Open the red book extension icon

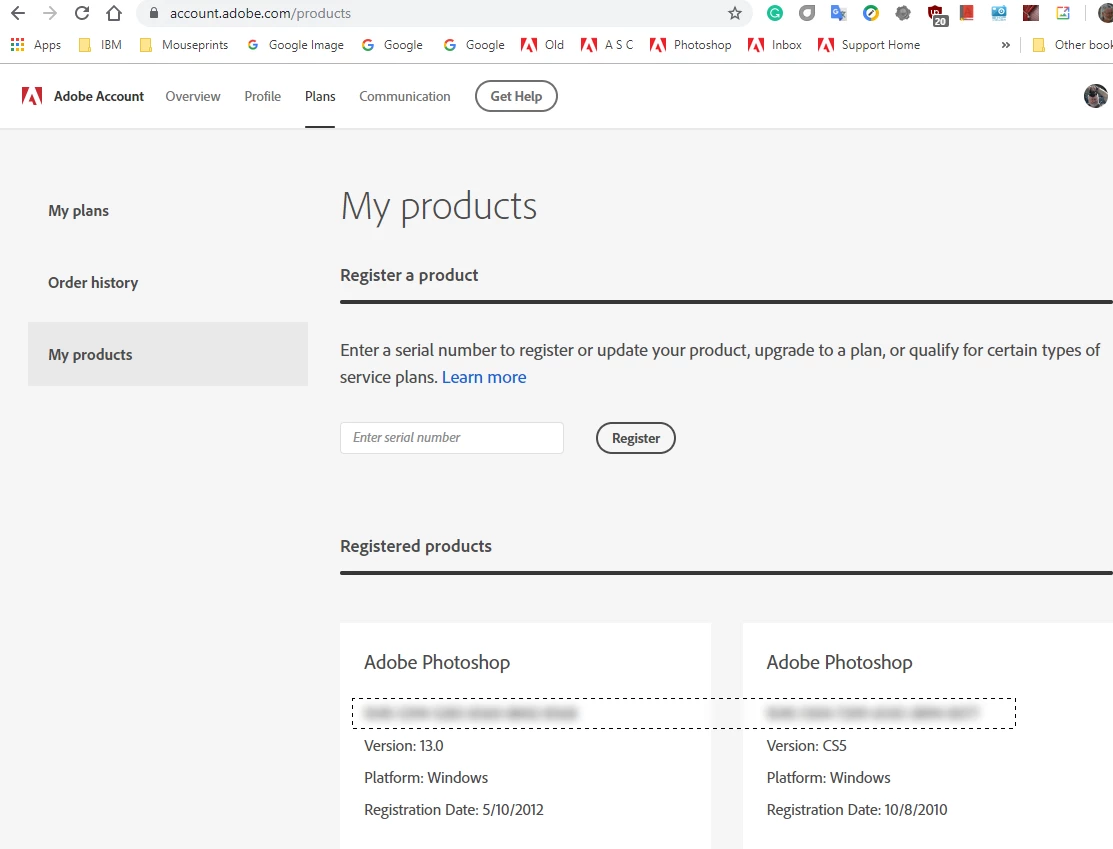[966, 13]
